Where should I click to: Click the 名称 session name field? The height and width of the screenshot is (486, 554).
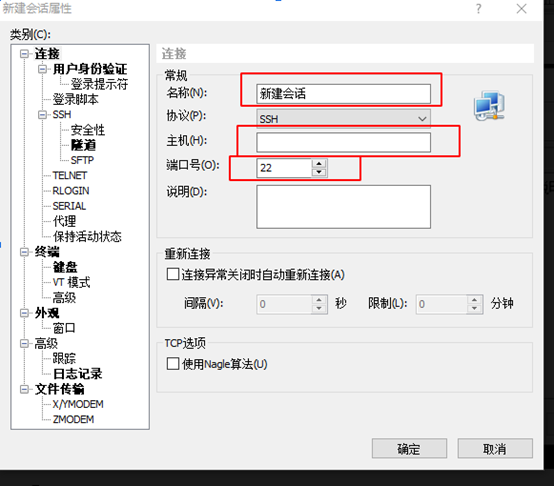tap(343, 94)
